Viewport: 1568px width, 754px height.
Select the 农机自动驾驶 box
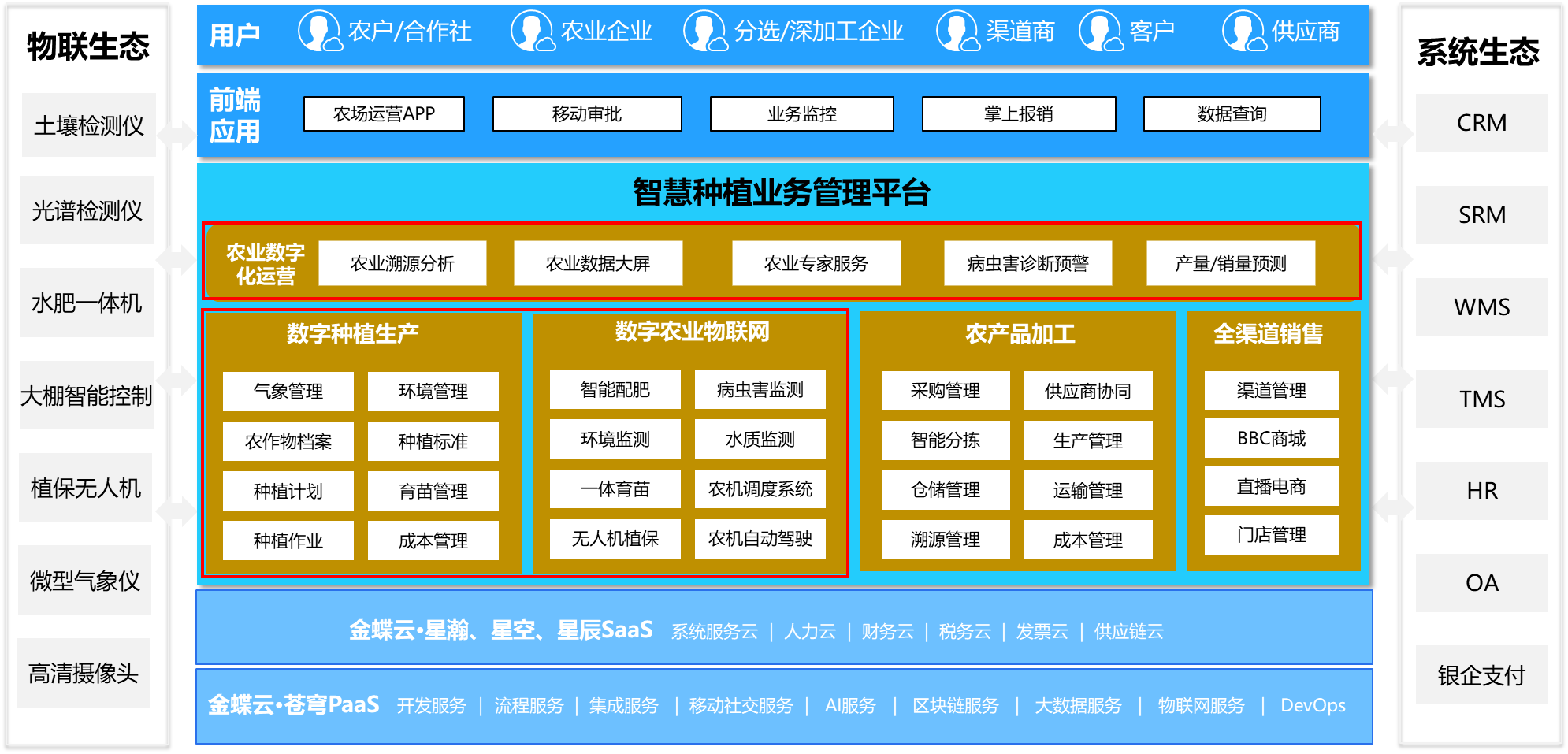(x=760, y=538)
